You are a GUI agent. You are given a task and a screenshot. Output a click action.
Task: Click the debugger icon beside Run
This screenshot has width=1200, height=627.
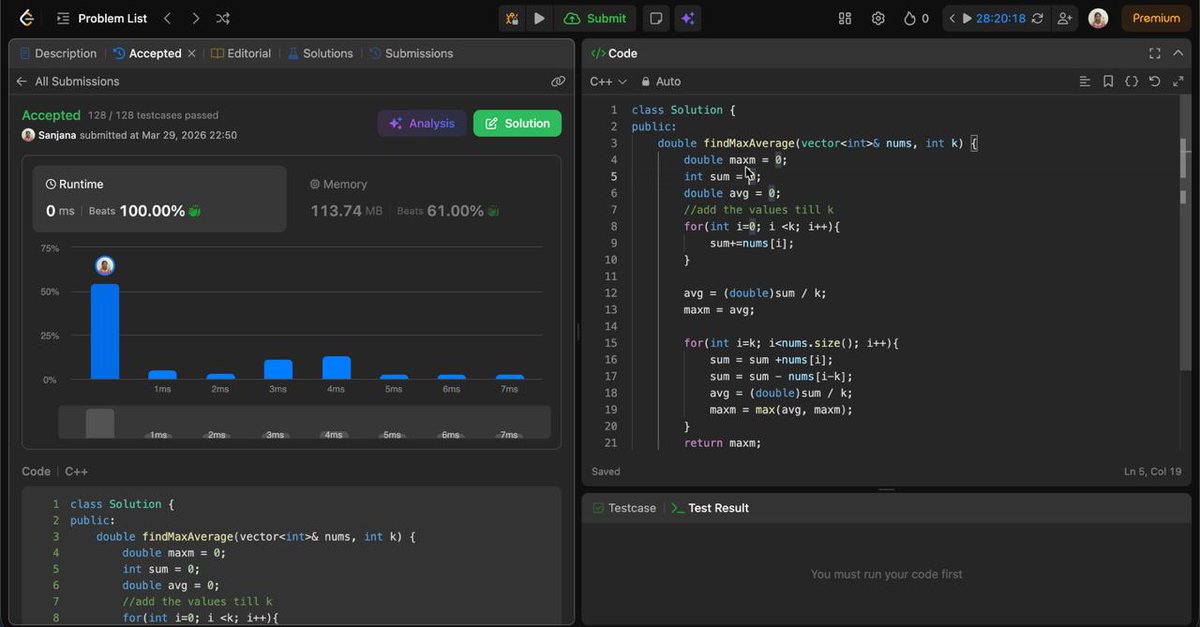[x=512, y=18]
